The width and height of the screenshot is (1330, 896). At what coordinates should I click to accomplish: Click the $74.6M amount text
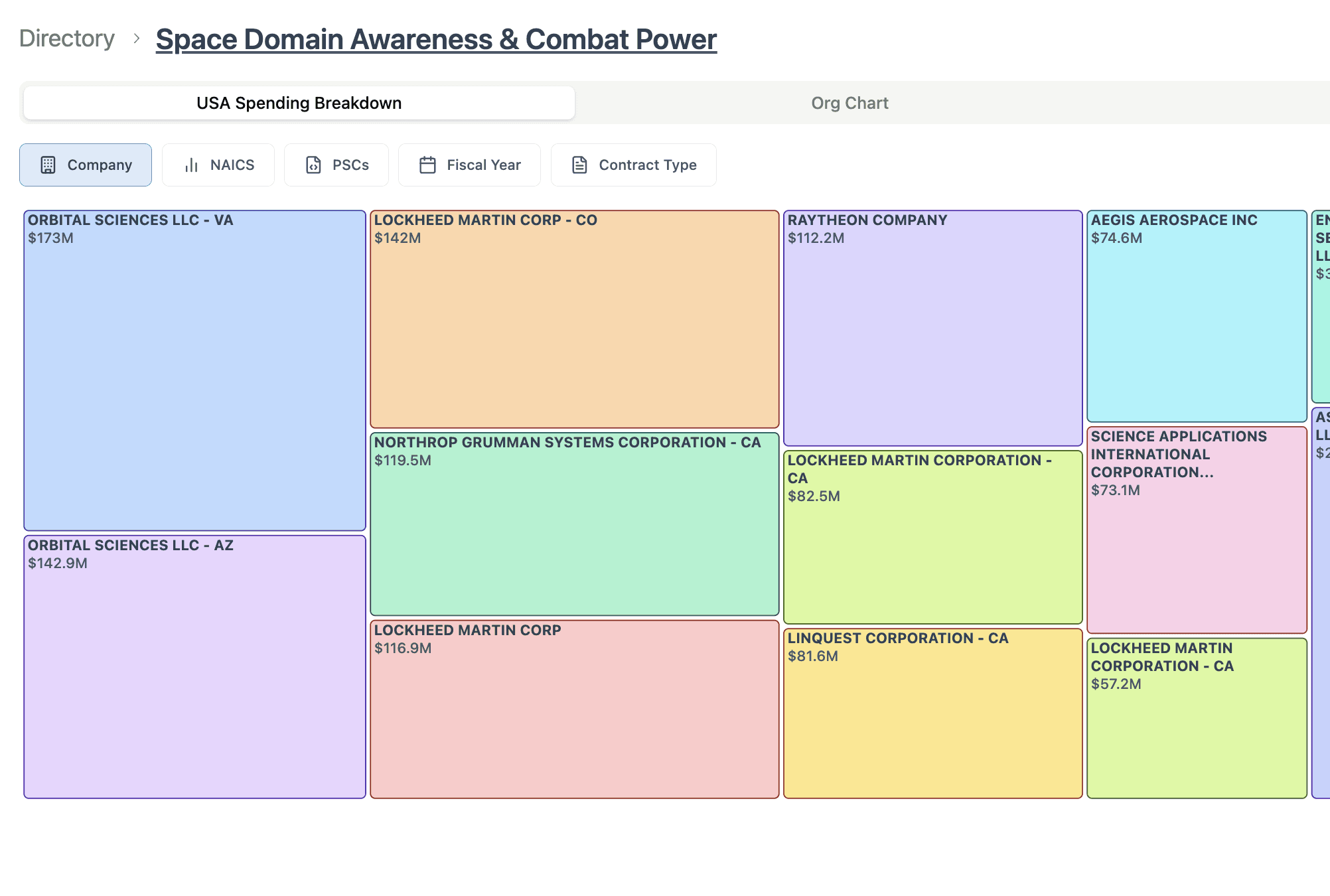pos(1116,238)
